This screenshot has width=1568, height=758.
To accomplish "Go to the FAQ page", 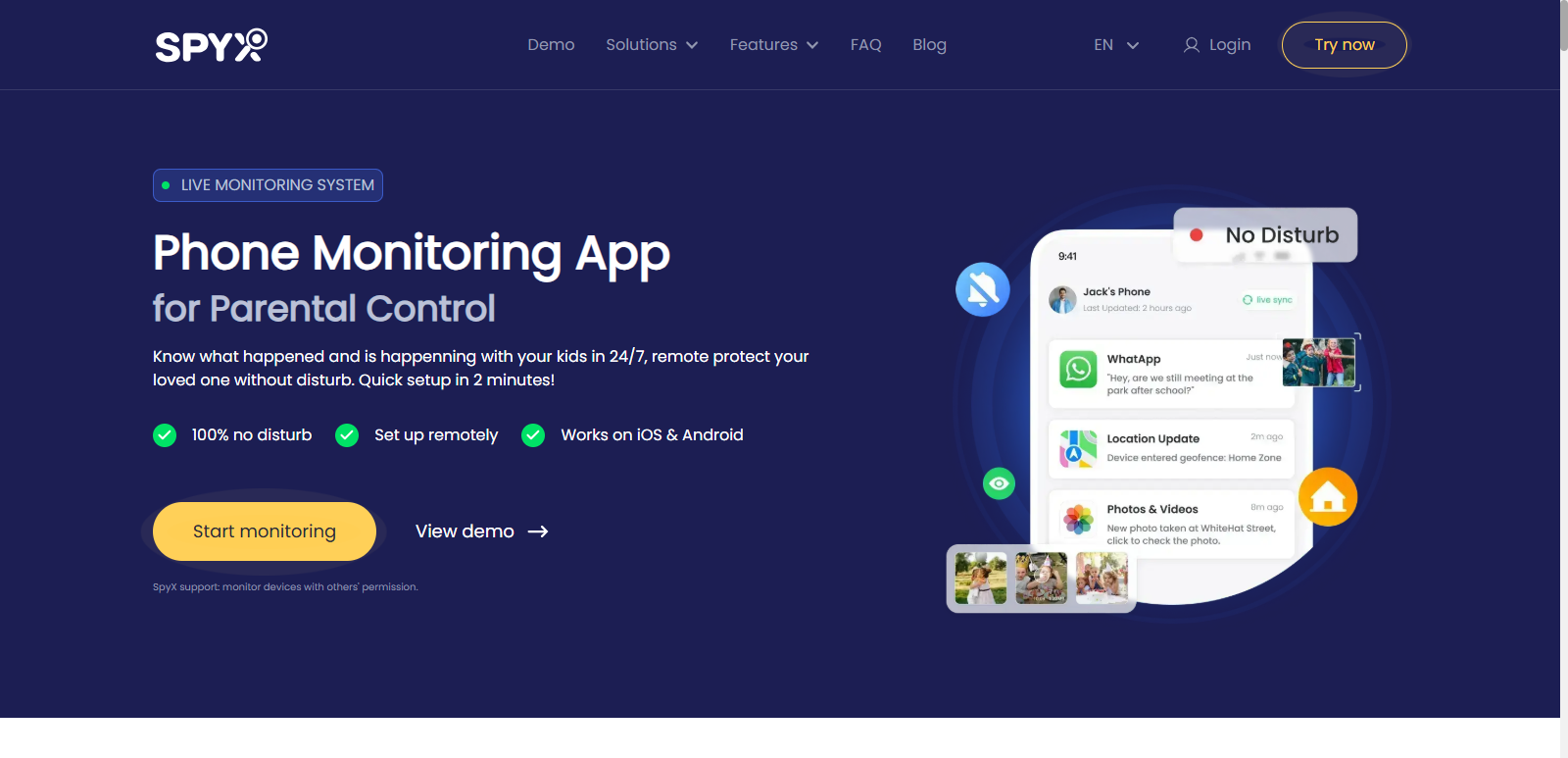I will 865,45.
